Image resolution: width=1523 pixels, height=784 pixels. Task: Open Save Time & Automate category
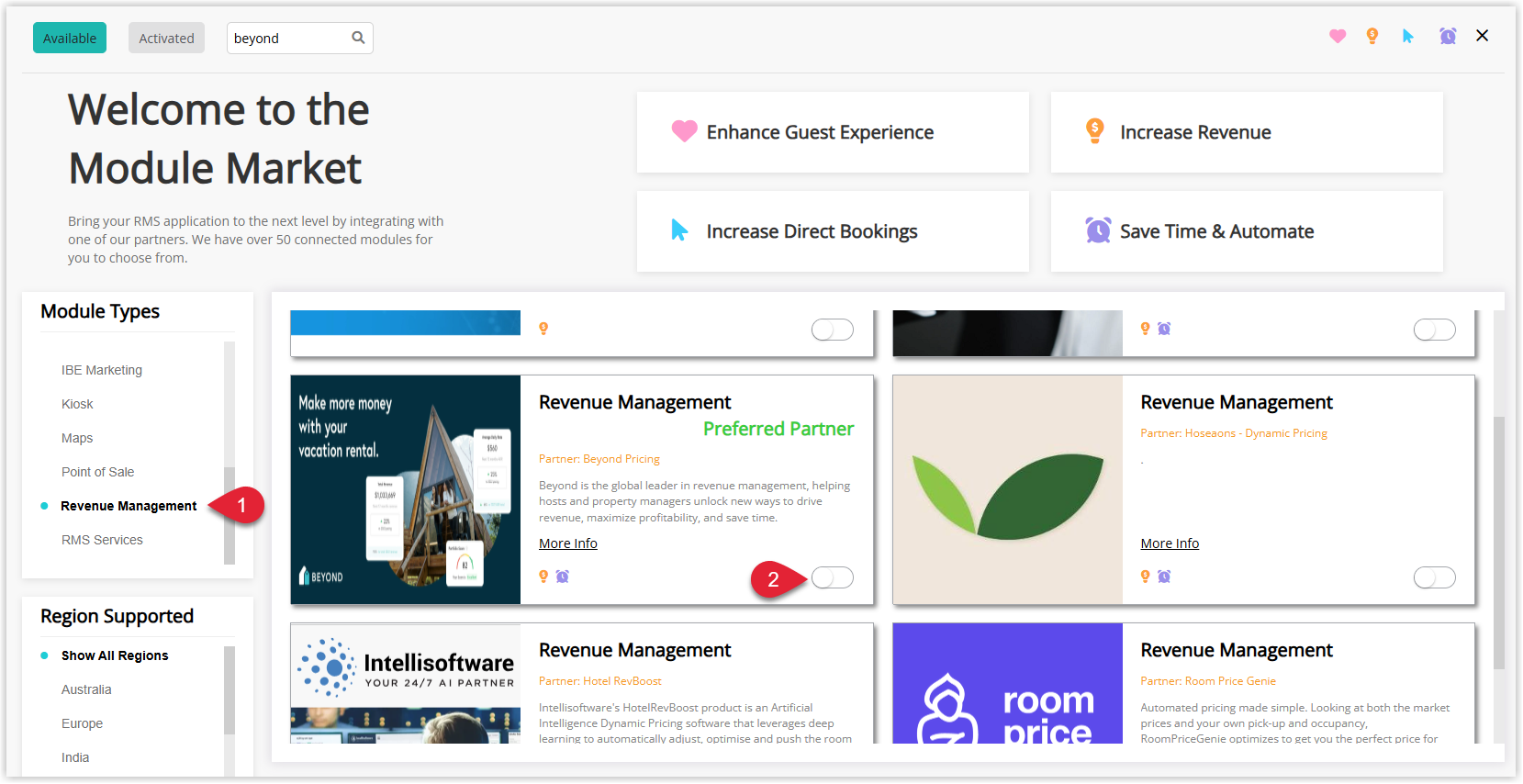tap(1247, 231)
